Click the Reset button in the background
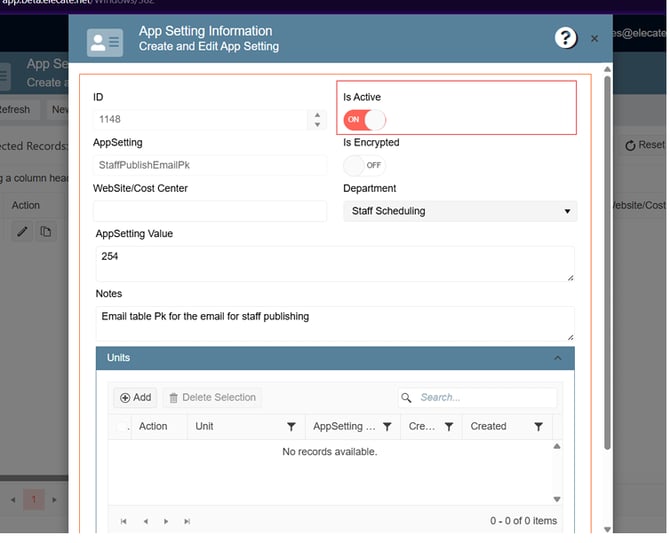Image resolution: width=670 pixels, height=543 pixels. (x=644, y=145)
